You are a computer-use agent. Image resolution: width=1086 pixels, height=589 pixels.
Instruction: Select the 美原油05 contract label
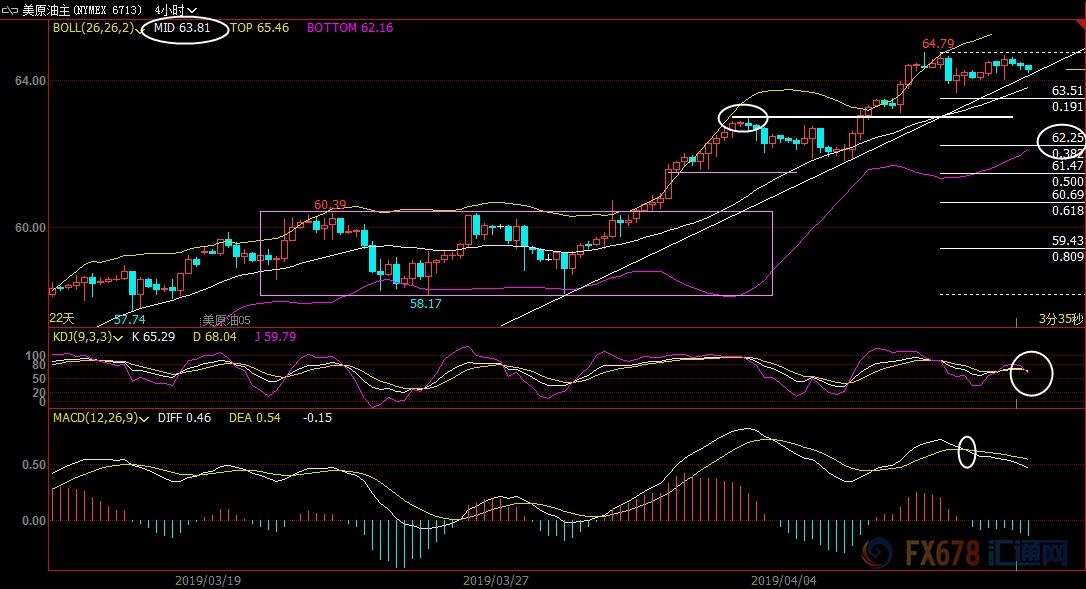226,320
